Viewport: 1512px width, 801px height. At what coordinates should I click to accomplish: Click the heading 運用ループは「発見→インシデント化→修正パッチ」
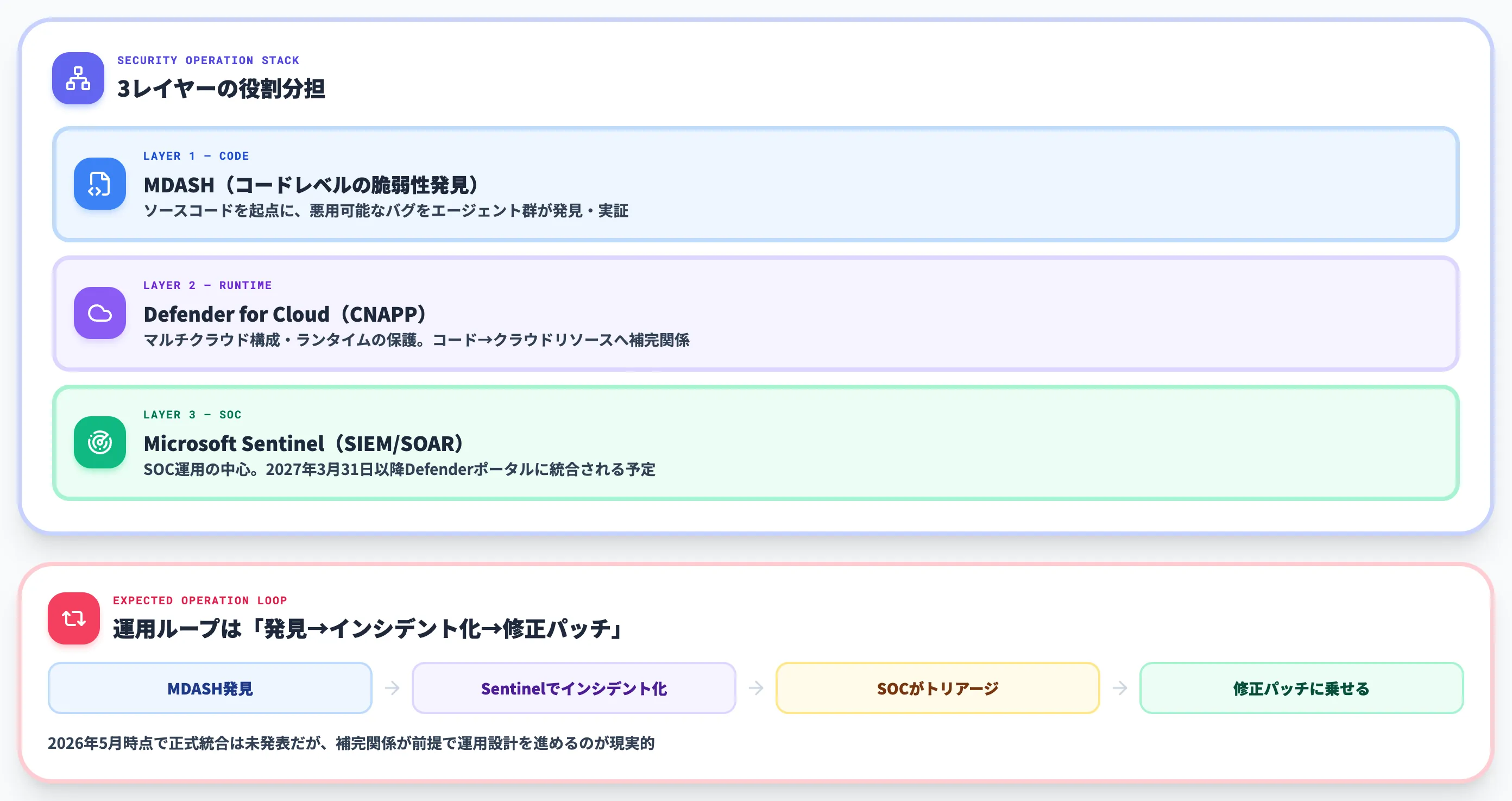(369, 629)
